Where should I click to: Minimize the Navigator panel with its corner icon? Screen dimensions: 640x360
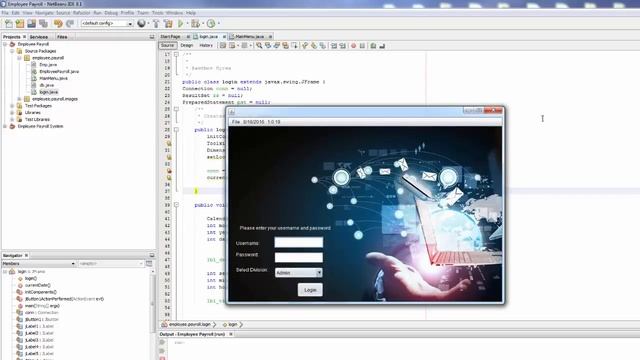[152, 255]
